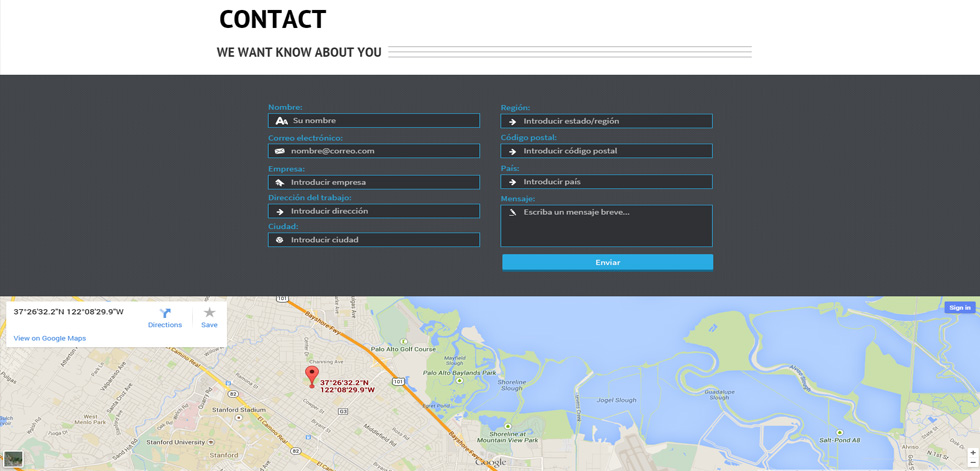Click the envelope icon in email field
This screenshot has width=980, height=471.
tap(279, 151)
